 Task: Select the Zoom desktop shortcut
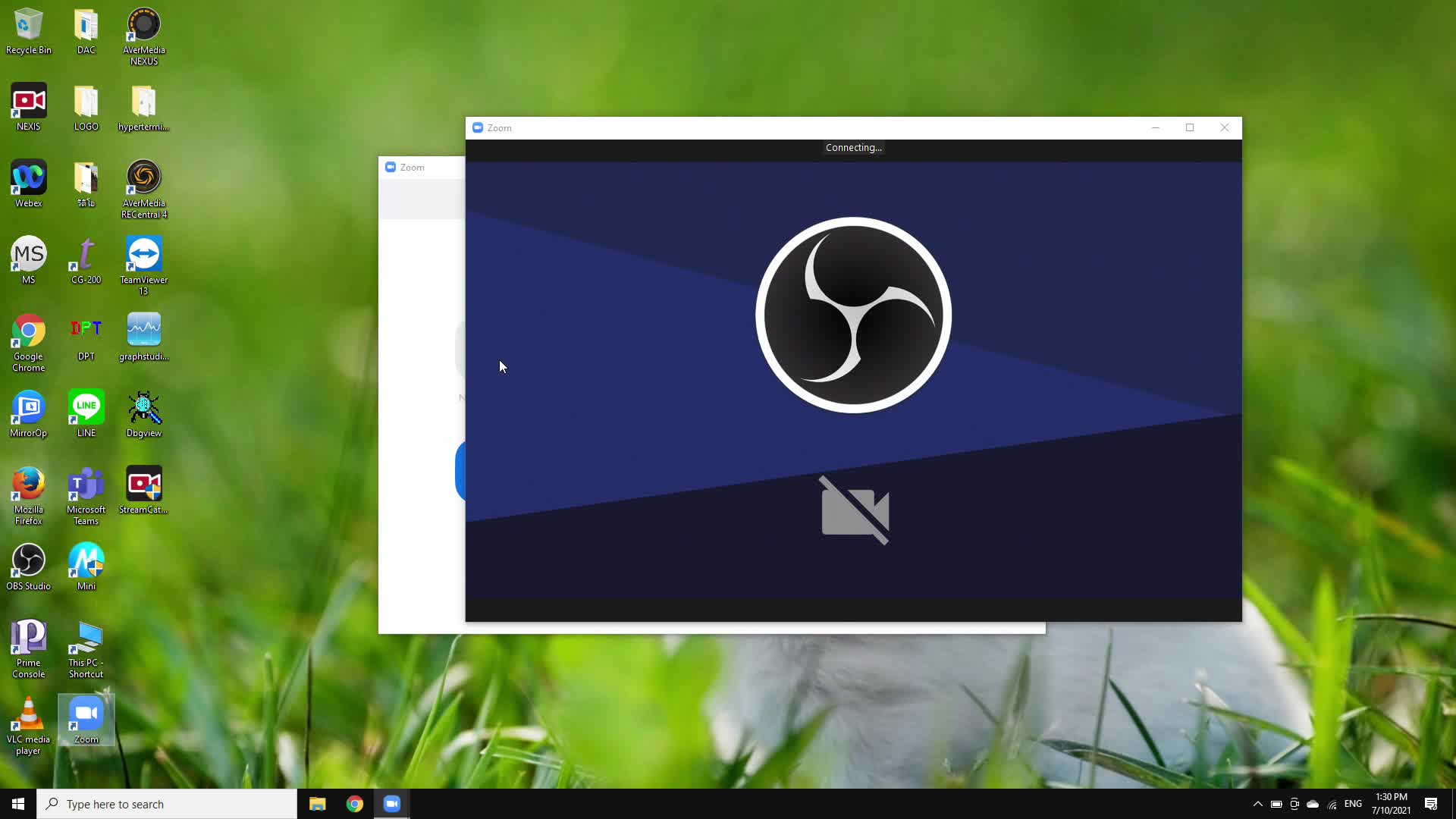[86, 720]
